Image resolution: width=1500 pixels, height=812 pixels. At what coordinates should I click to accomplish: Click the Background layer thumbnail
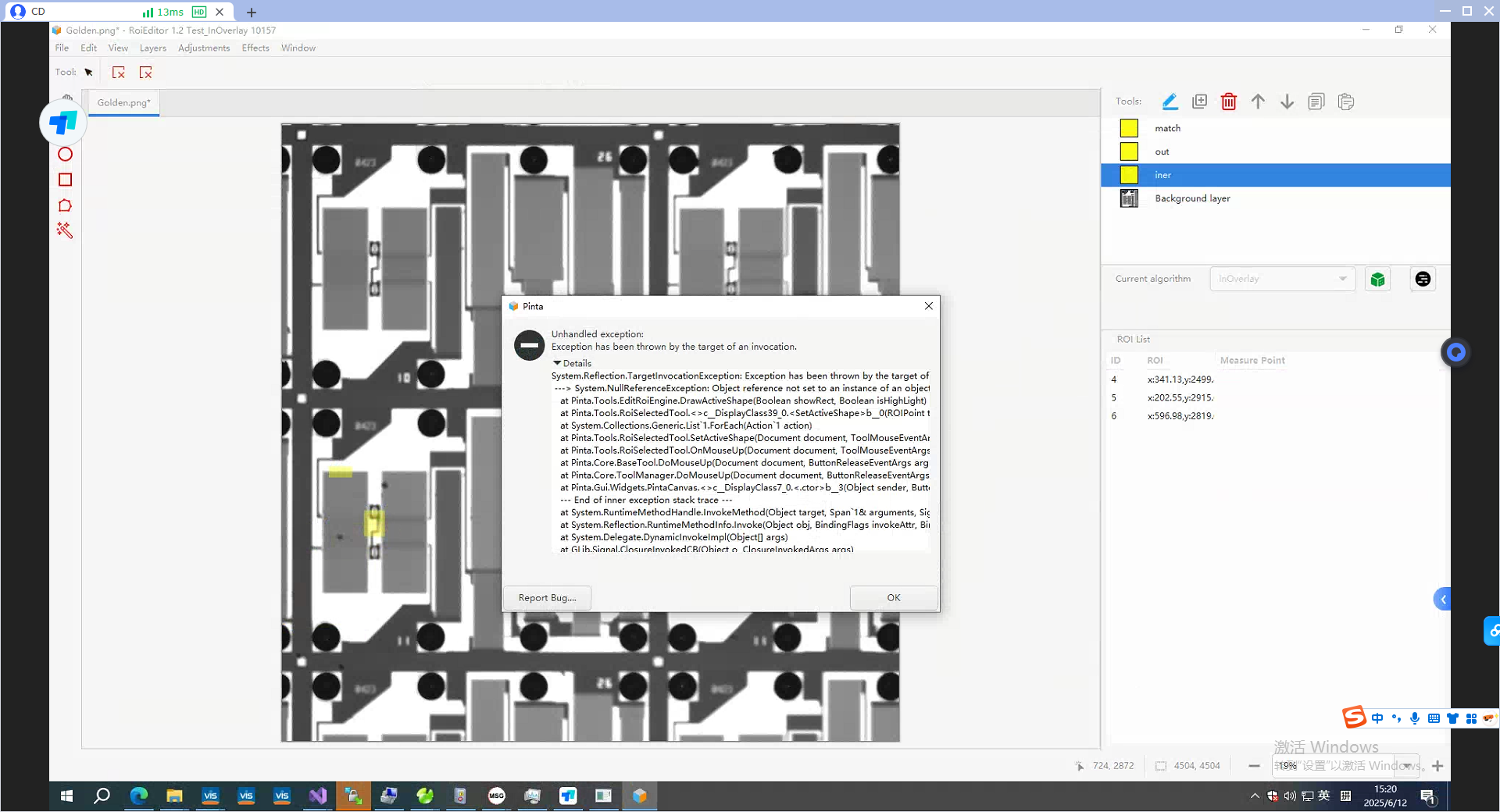(1129, 198)
